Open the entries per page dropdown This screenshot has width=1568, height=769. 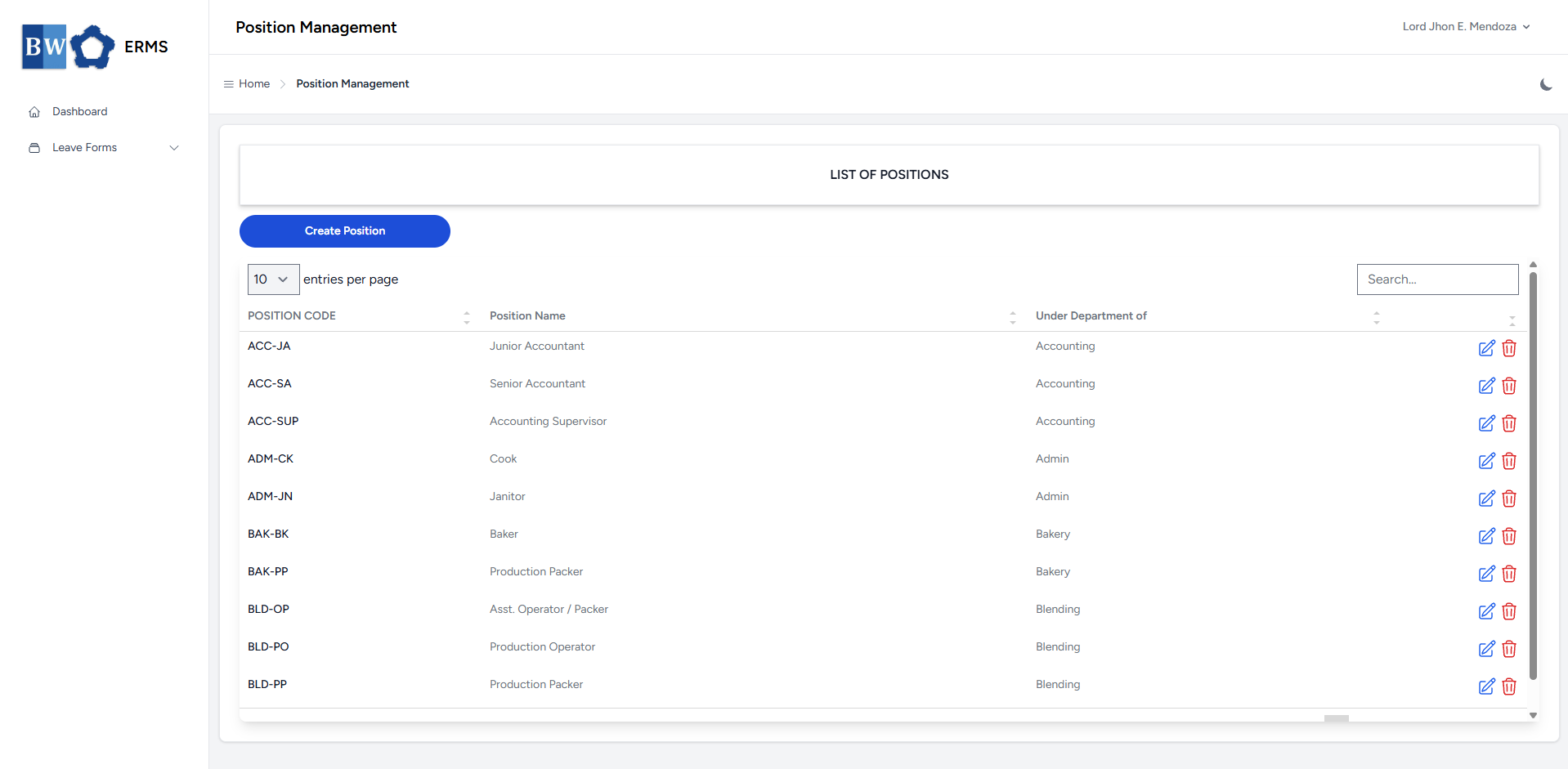pos(273,279)
